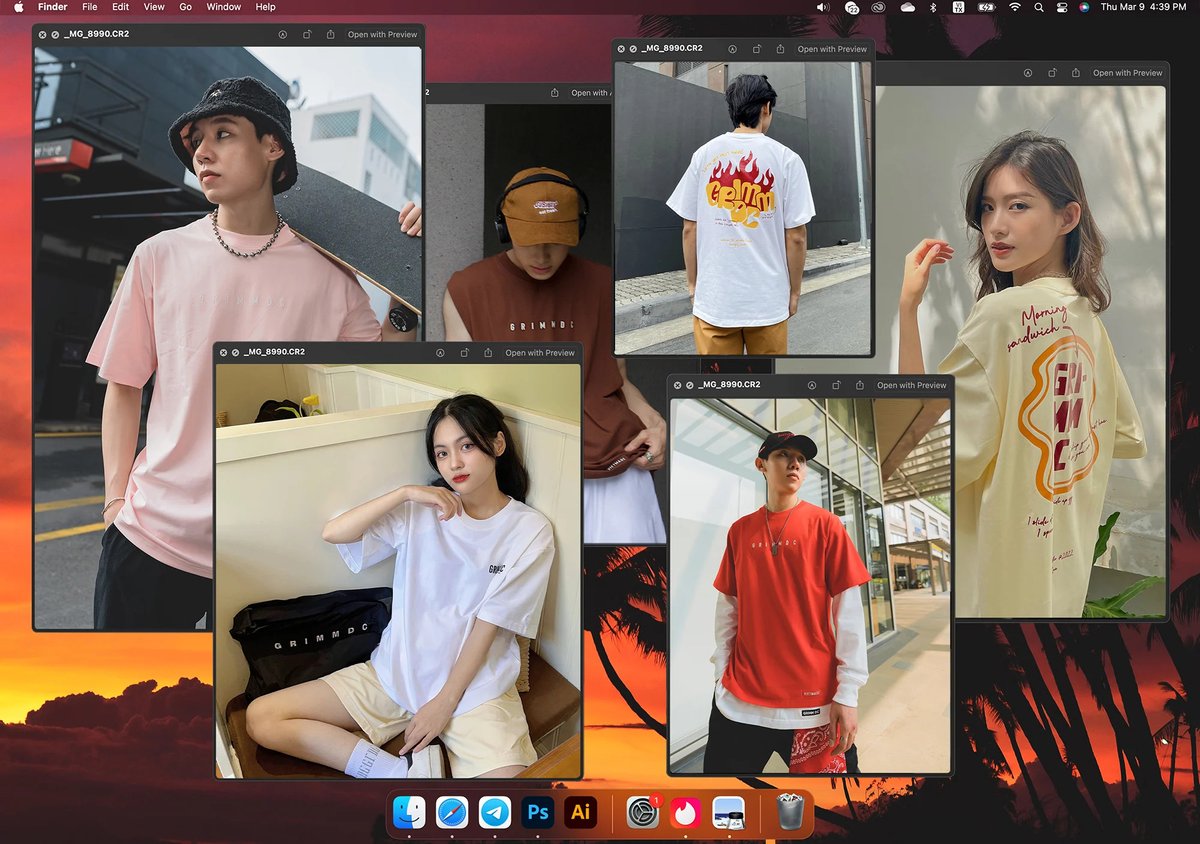Viewport: 1200px width, 844px height.
Task: Open Control Center in the menu bar
Action: click(1062, 7)
